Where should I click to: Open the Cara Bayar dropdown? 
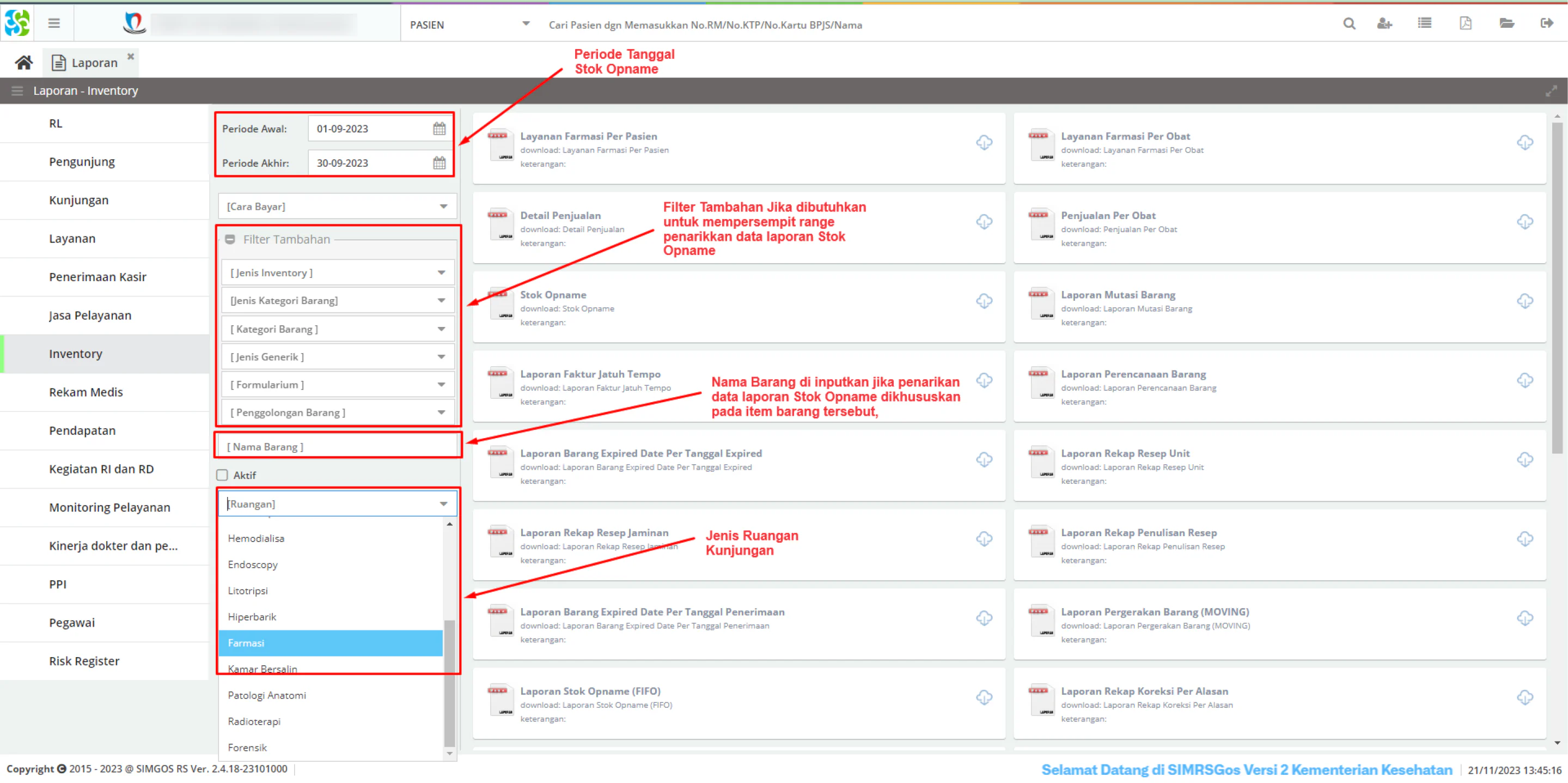[x=337, y=207]
